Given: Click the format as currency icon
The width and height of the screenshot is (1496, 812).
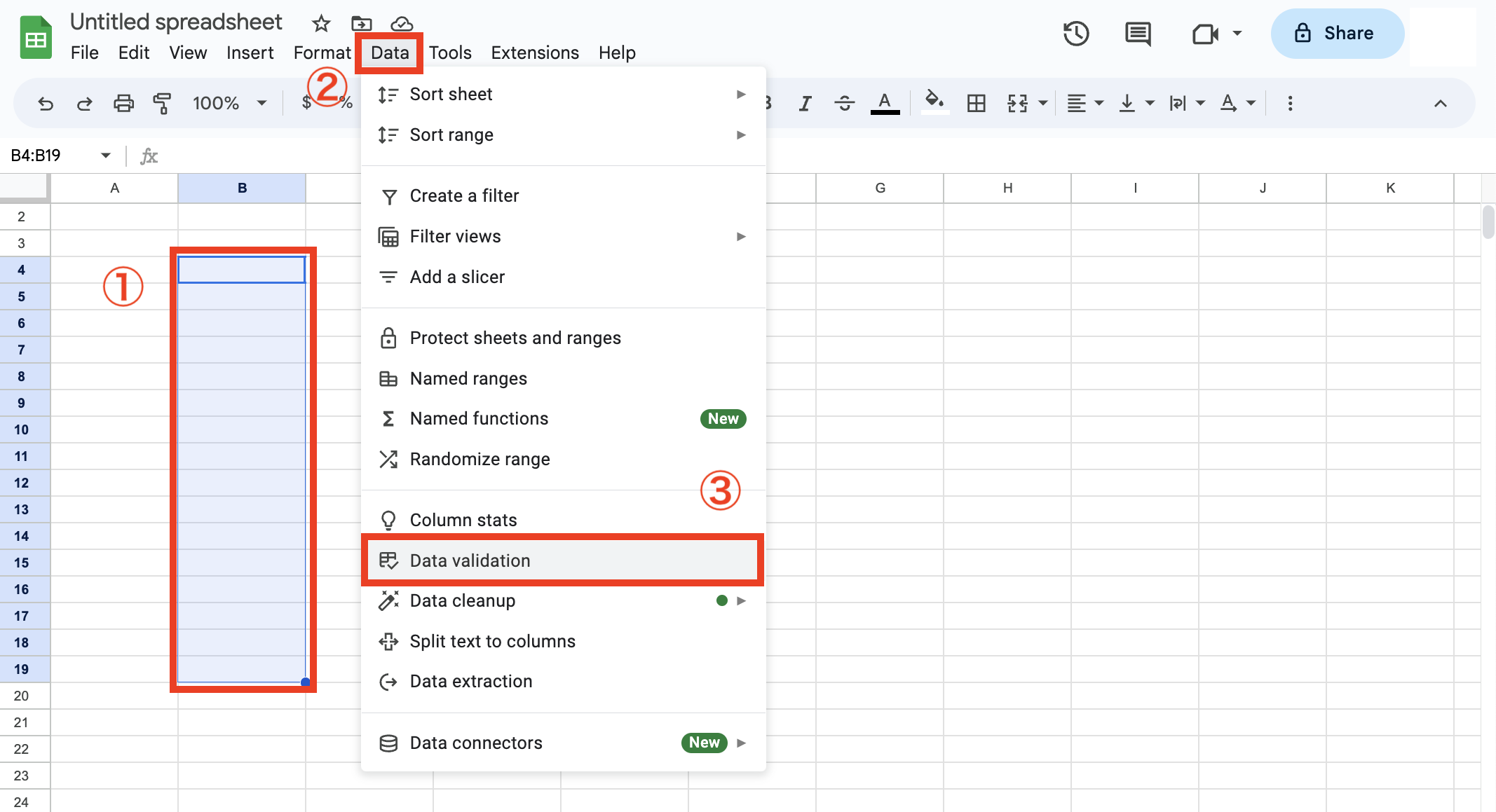Looking at the screenshot, I should click(x=305, y=103).
